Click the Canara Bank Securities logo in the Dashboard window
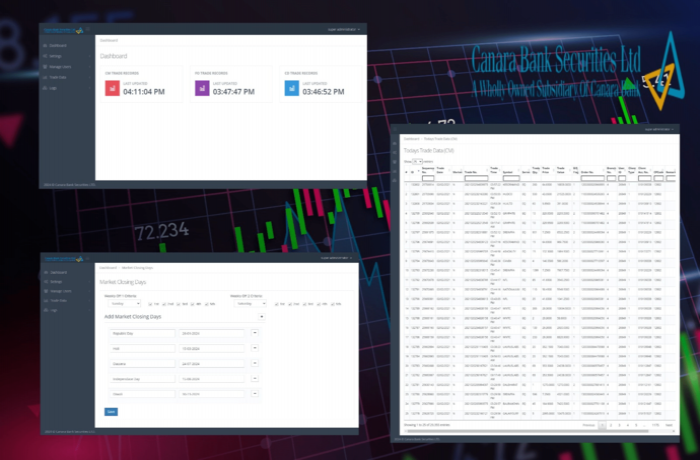Image resolution: width=700 pixels, height=460 pixels. tap(63, 30)
